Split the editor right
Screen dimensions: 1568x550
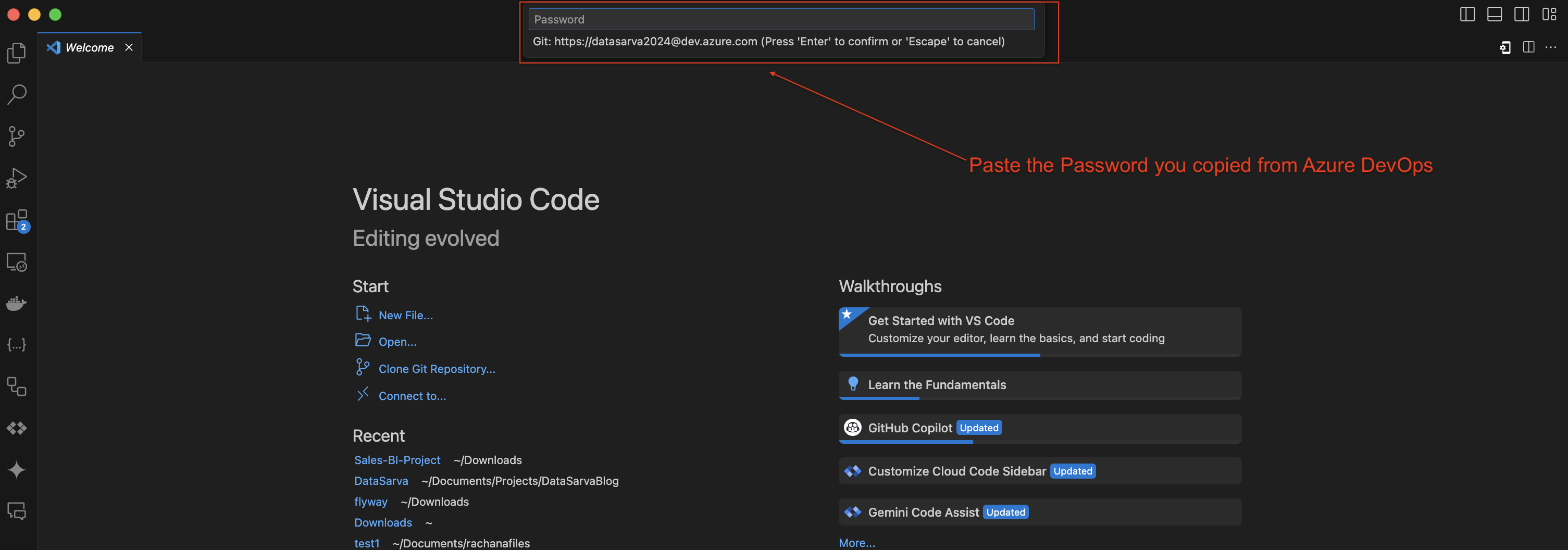coord(1528,47)
